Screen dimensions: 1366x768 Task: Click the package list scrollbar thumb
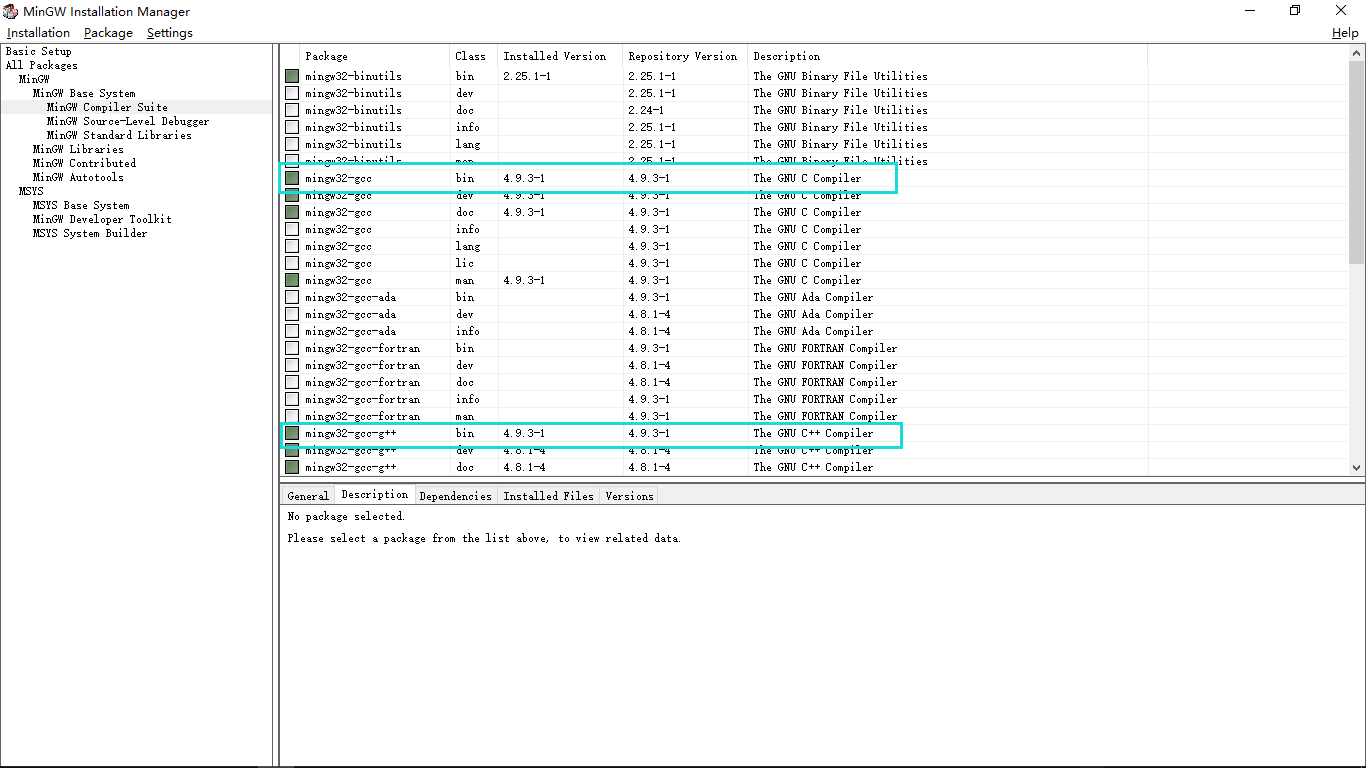point(1357,162)
